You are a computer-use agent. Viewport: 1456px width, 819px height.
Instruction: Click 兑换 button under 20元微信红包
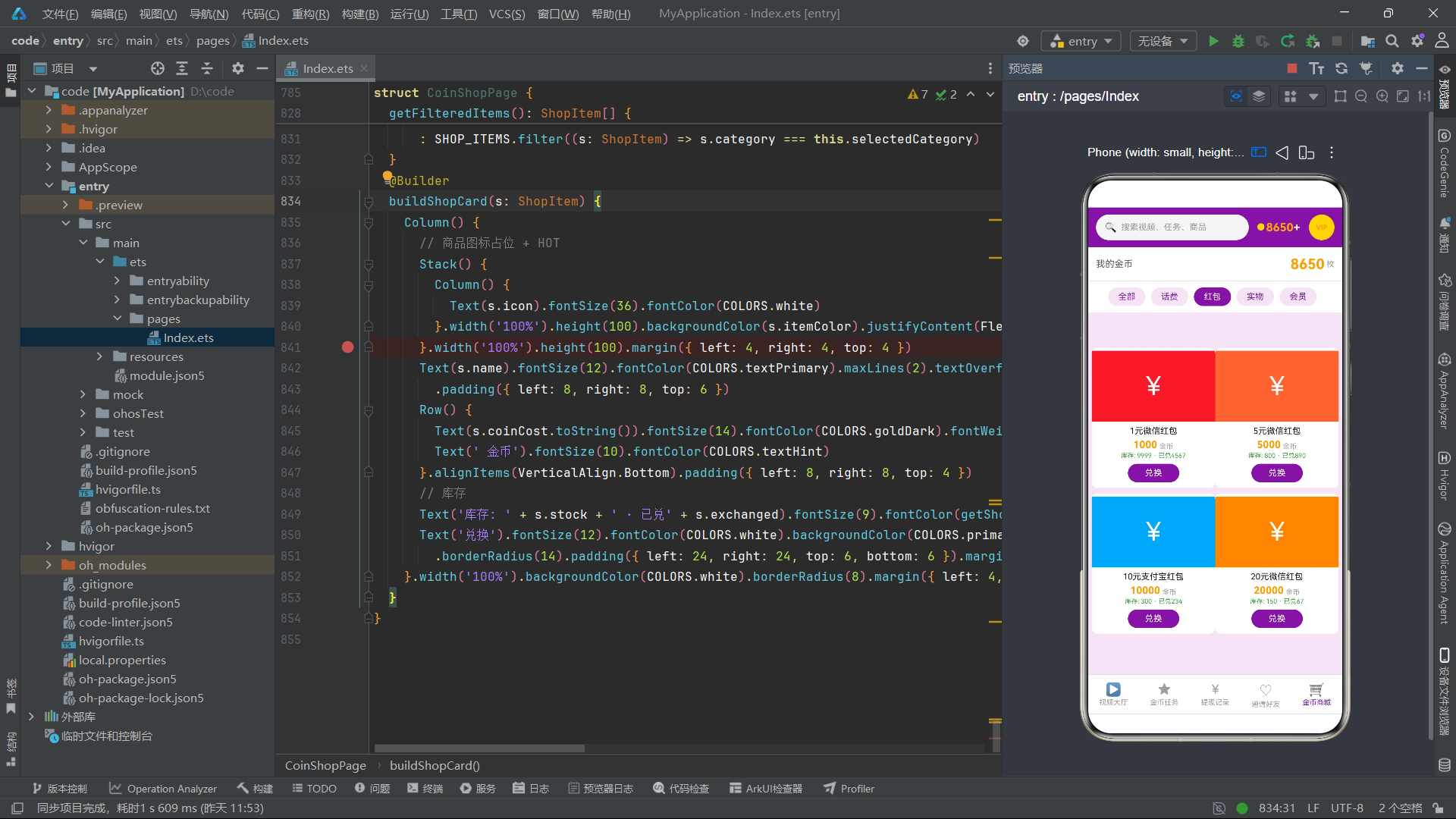[1276, 618]
